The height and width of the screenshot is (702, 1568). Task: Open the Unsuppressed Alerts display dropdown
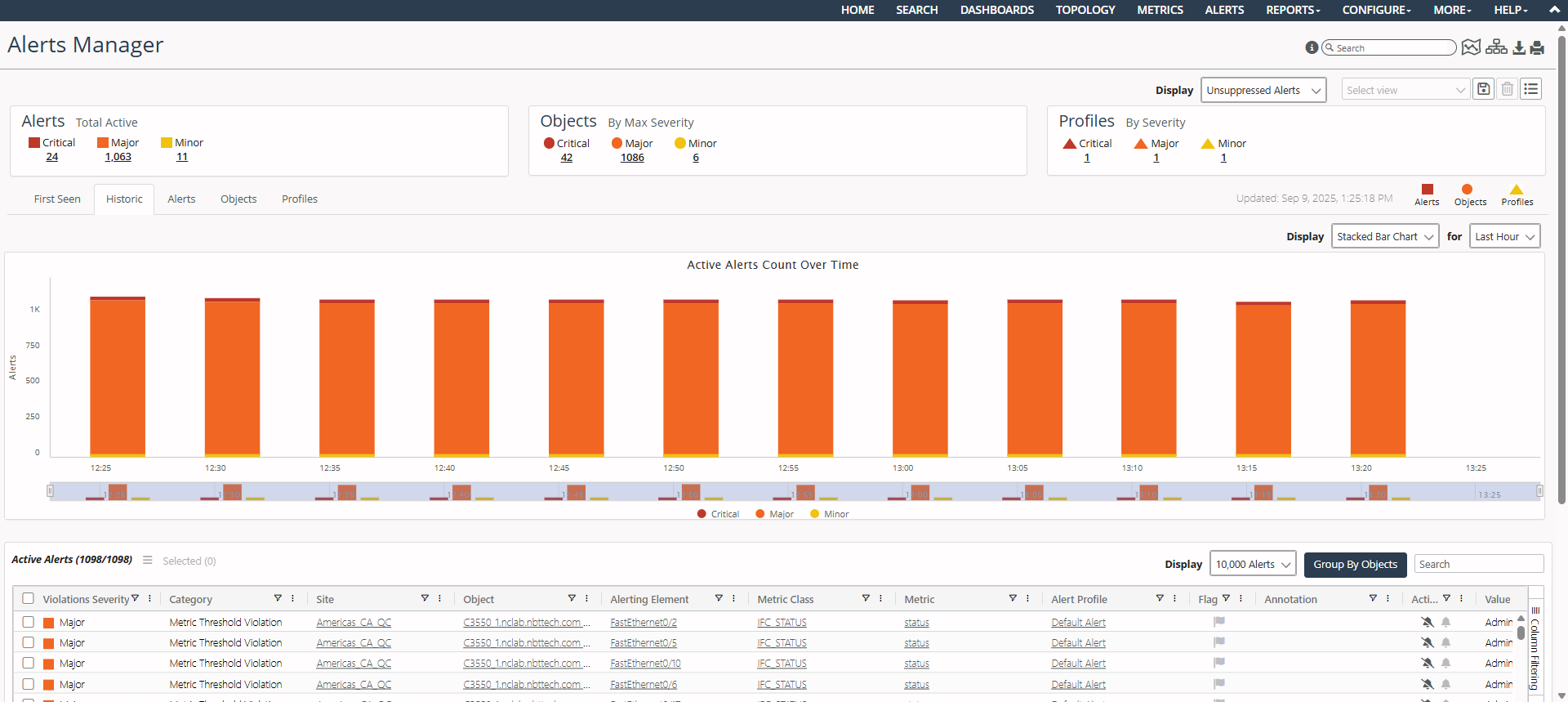pyautogui.click(x=1263, y=90)
